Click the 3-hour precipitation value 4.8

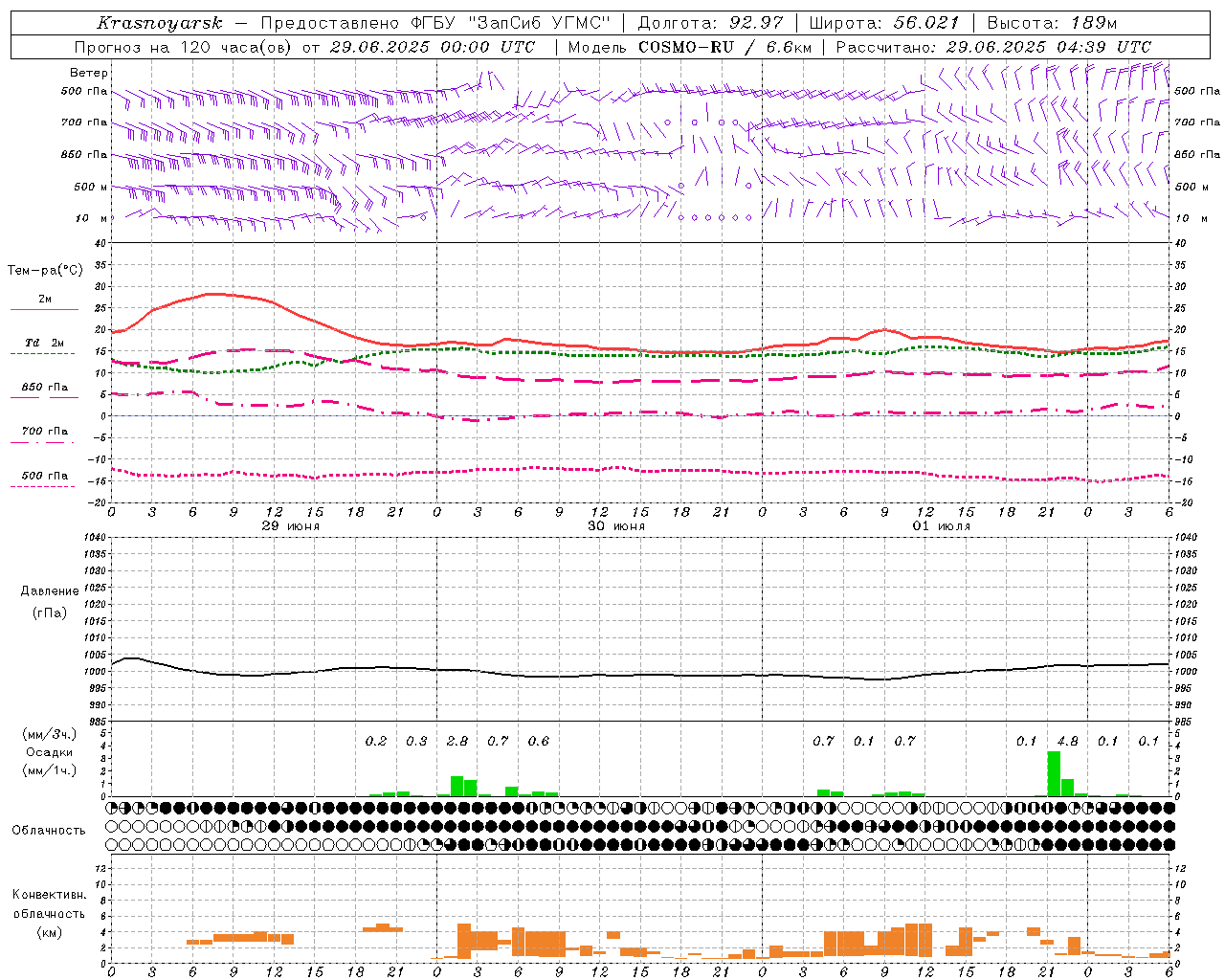tap(1067, 741)
